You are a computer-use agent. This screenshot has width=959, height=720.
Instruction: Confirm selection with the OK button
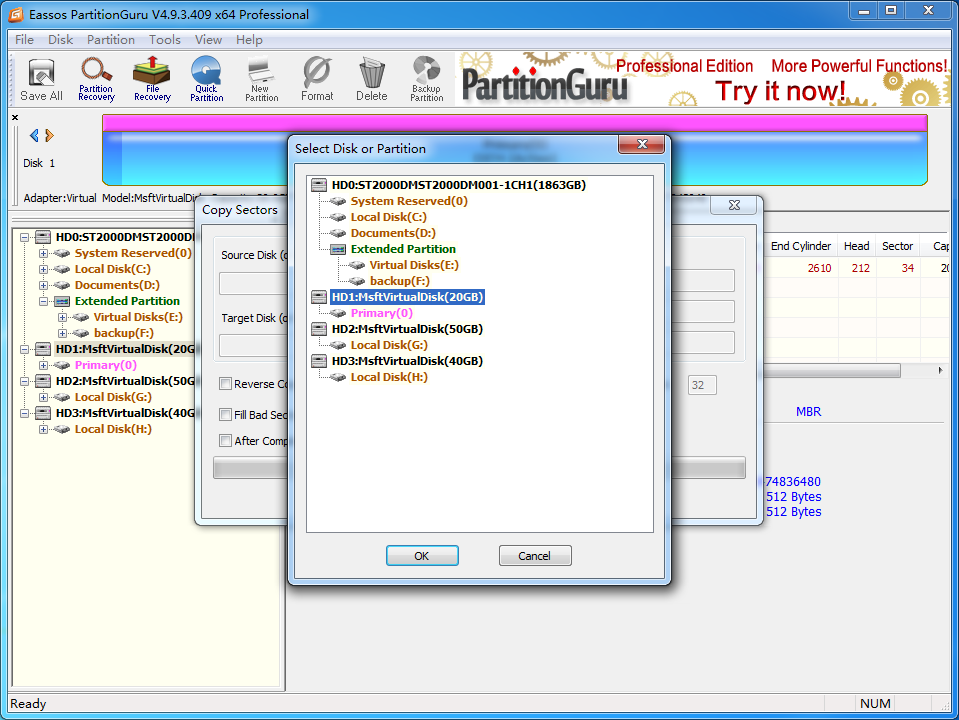tap(422, 555)
